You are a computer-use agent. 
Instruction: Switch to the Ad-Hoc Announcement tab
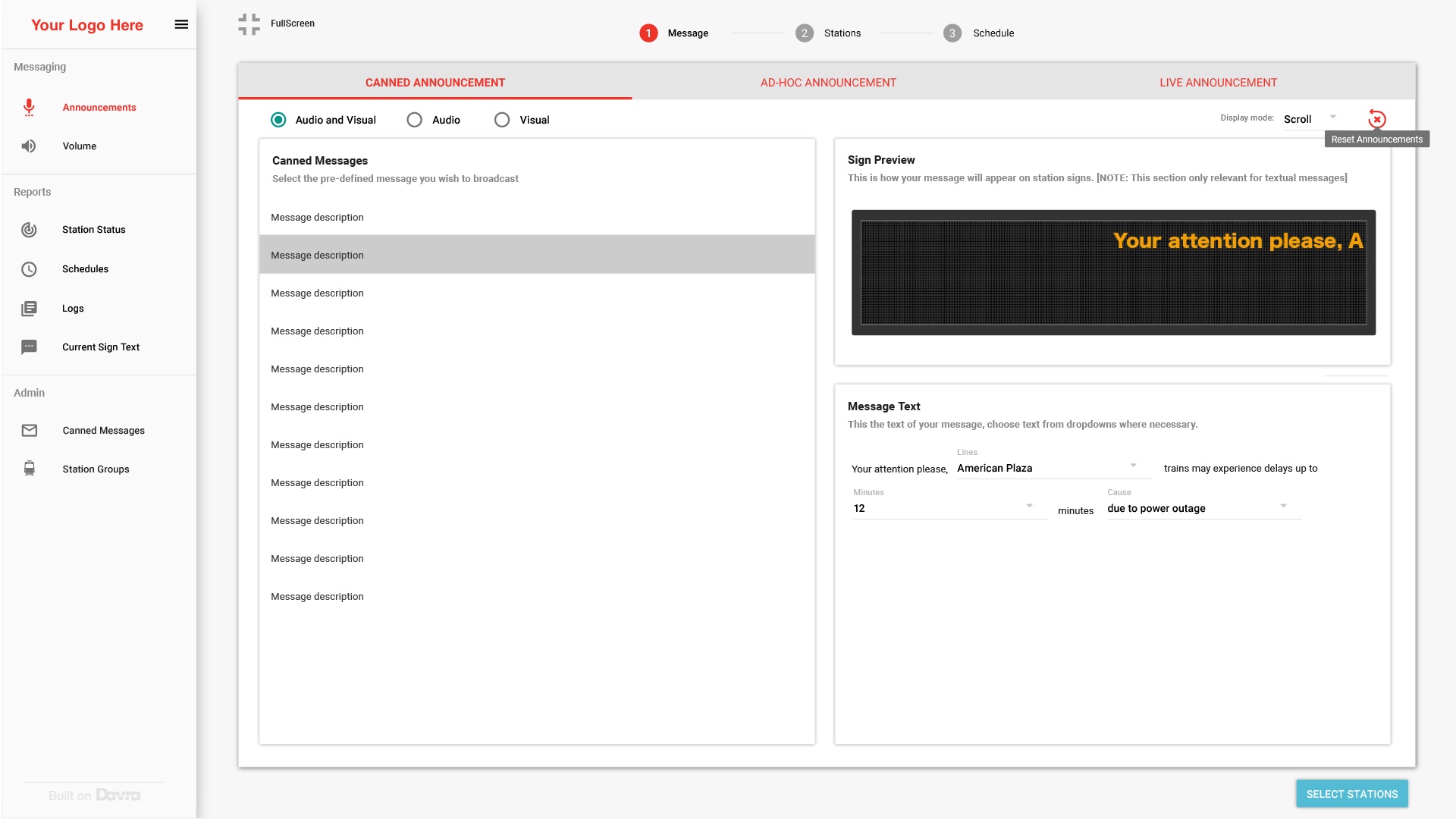point(828,83)
